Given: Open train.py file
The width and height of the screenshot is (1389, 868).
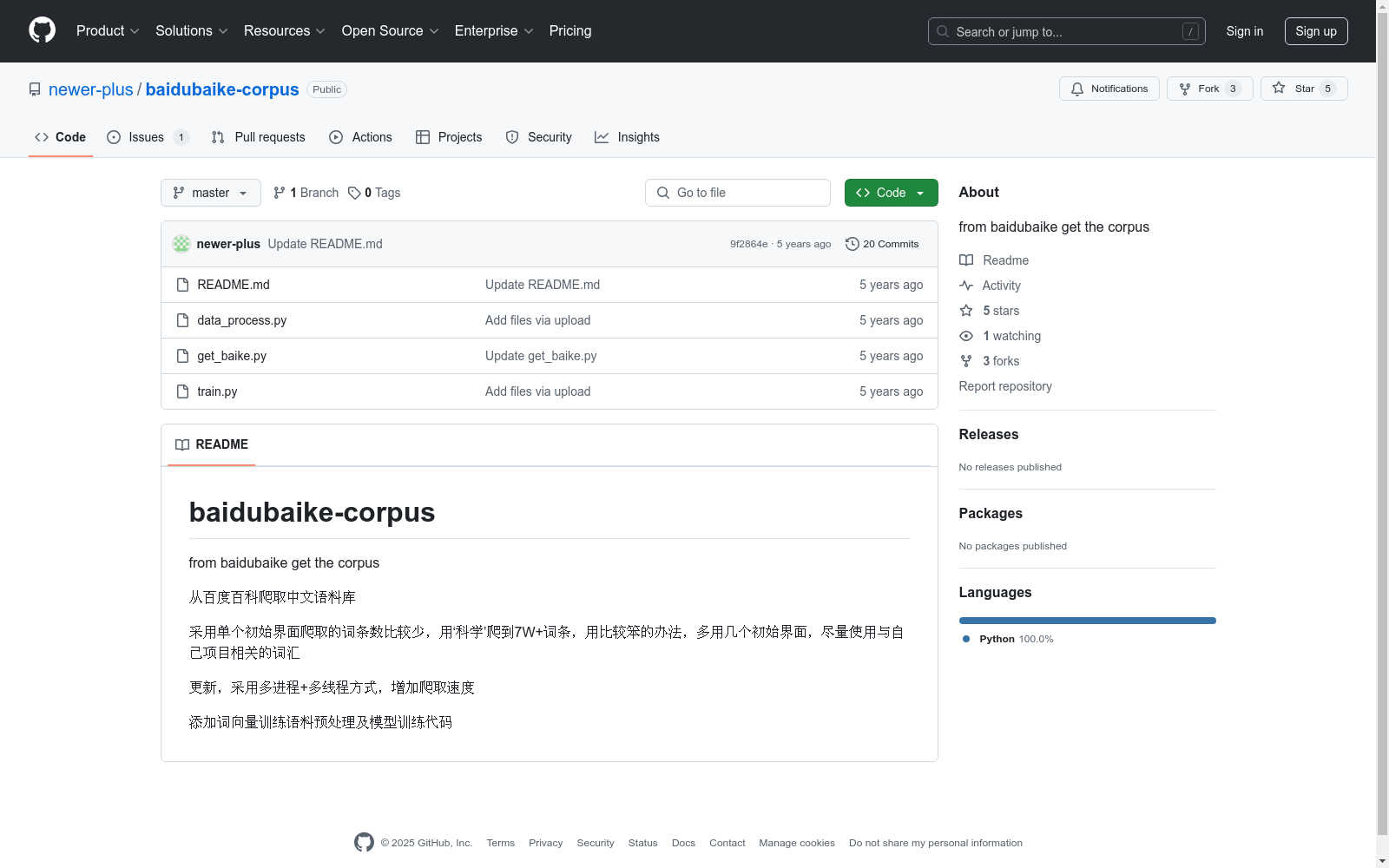Looking at the screenshot, I should [217, 391].
